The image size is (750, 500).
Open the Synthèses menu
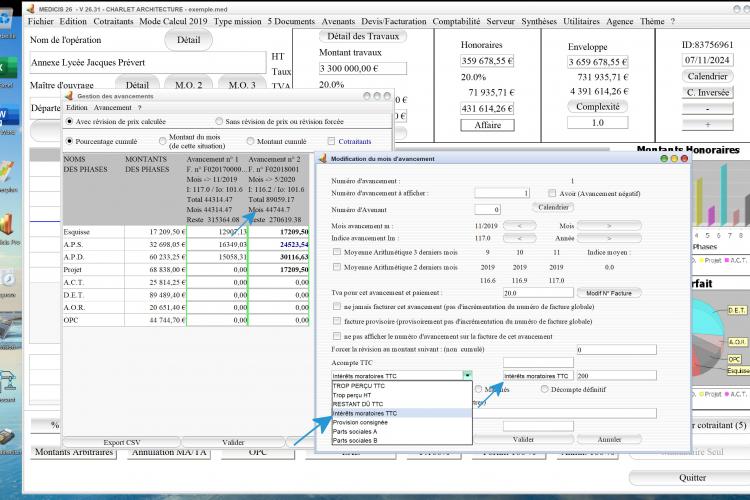pyautogui.click(x=539, y=22)
